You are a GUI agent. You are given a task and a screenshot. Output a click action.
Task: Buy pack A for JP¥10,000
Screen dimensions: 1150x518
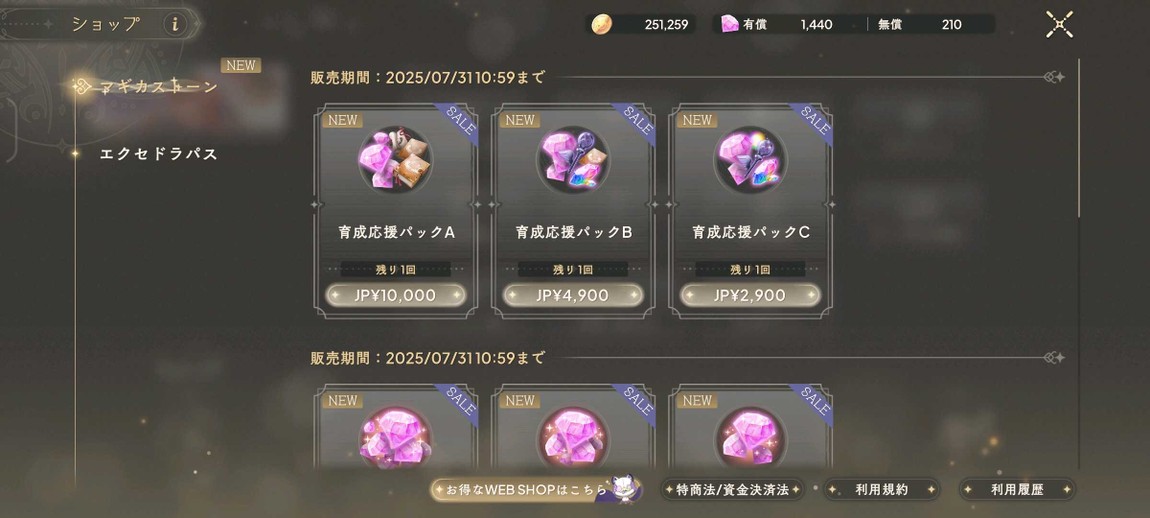point(396,295)
